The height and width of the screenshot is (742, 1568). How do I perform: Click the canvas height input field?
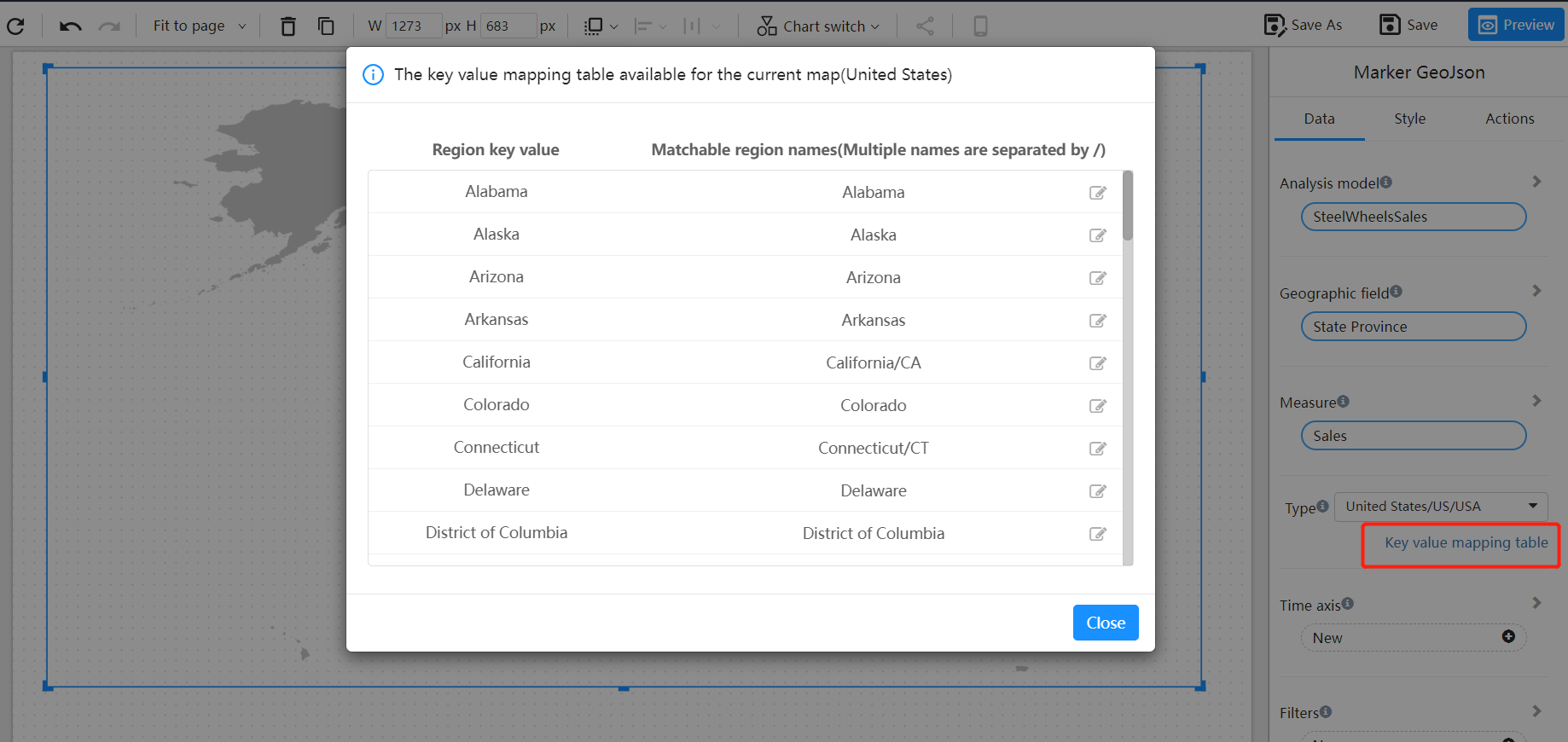(x=508, y=26)
